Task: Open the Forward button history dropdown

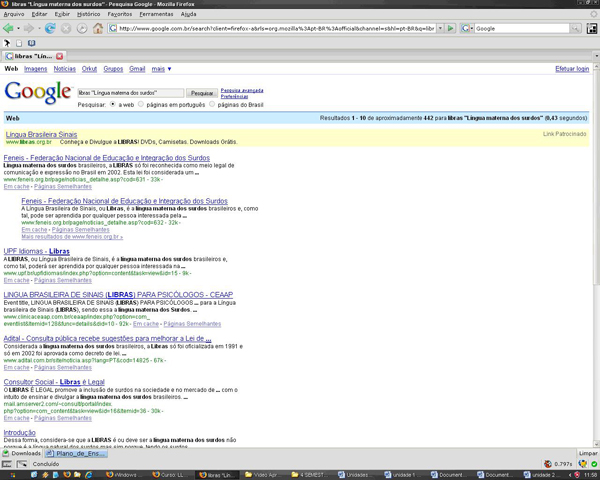Action: click(39, 29)
